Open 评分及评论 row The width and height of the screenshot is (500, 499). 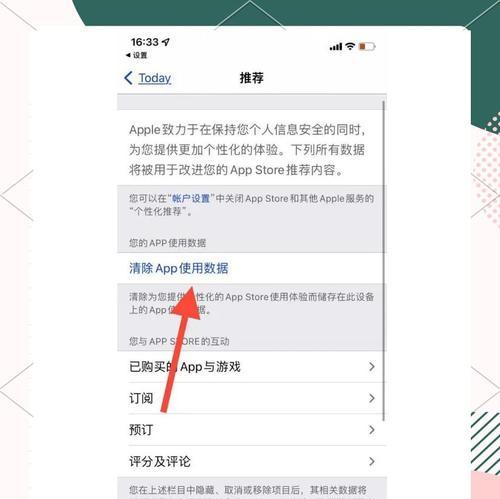click(x=252, y=462)
